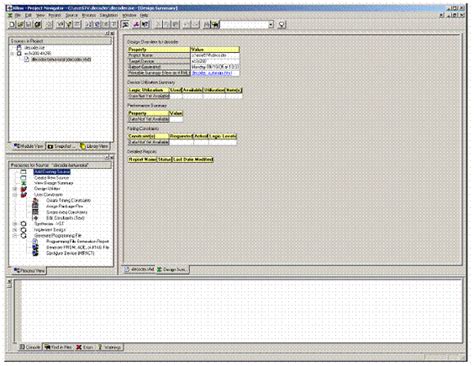Switch to the decoder.vhd editor tab

pyautogui.click(x=140, y=269)
